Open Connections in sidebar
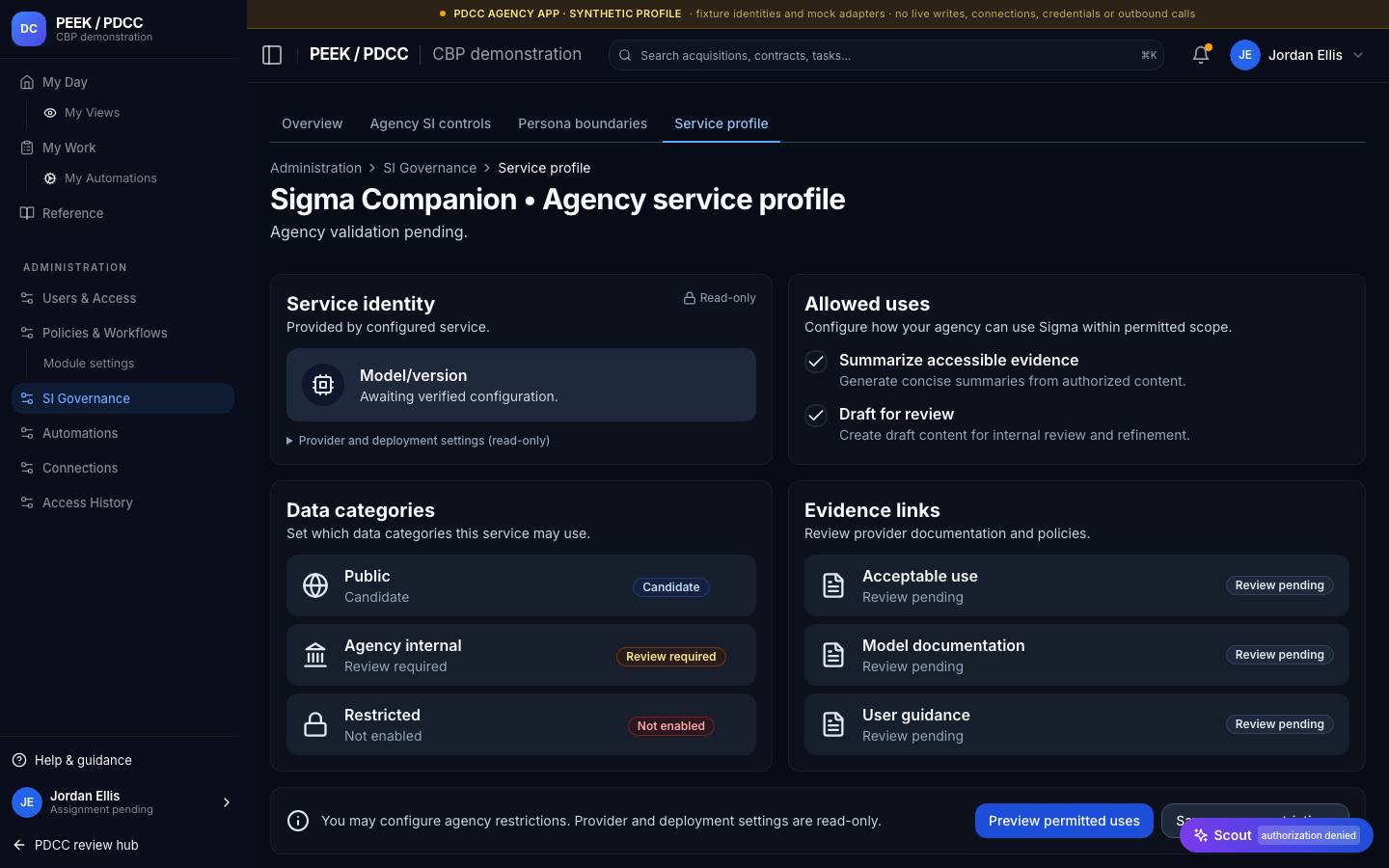The width and height of the screenshot is (1389, 868). tap(123, 468)
